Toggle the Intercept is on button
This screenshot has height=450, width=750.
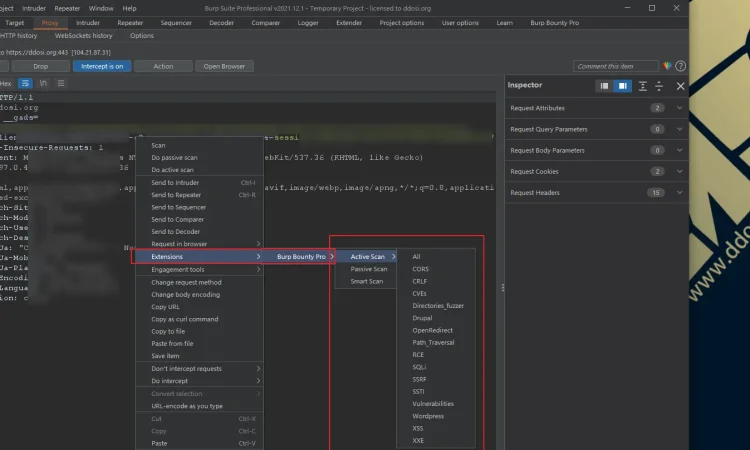point(102,66)
